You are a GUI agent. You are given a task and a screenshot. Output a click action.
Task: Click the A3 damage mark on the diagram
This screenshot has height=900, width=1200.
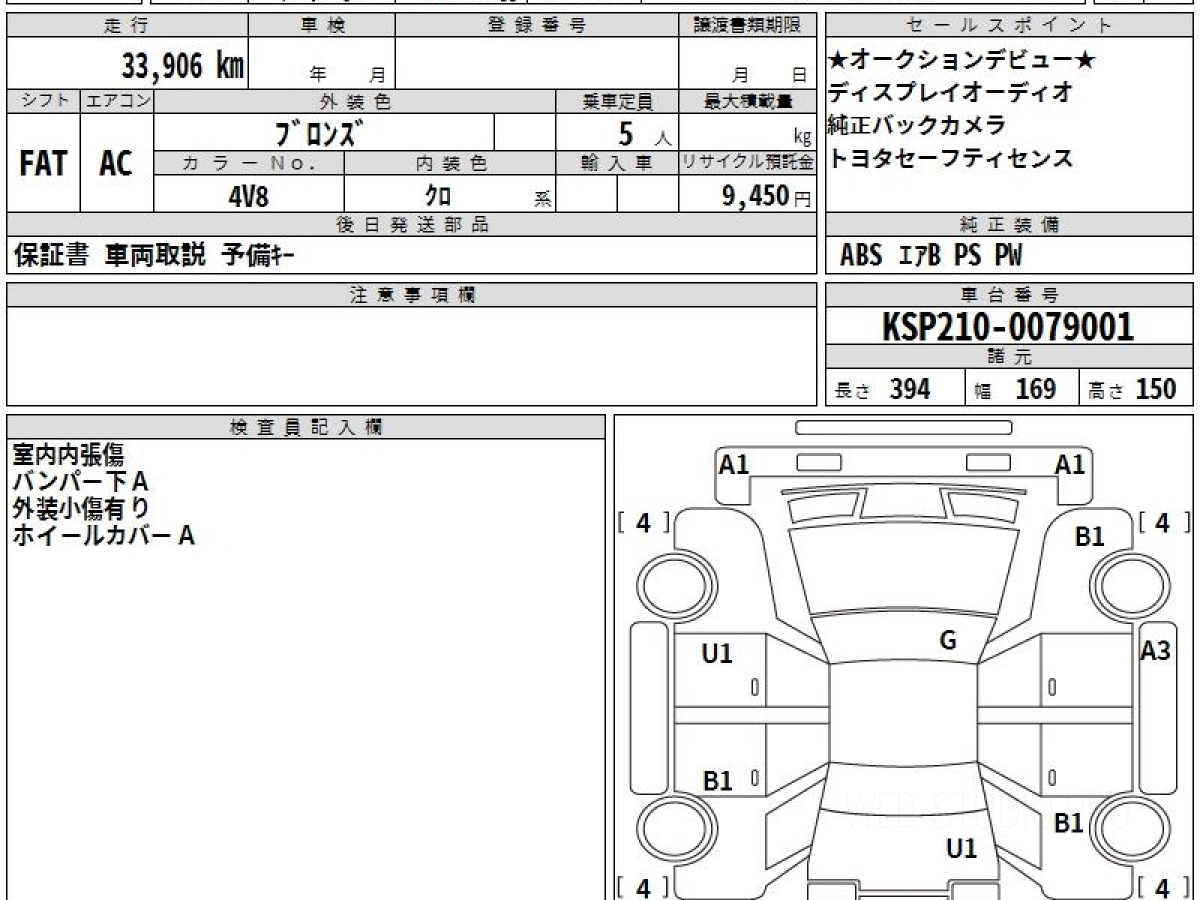tap(1156, 651)
